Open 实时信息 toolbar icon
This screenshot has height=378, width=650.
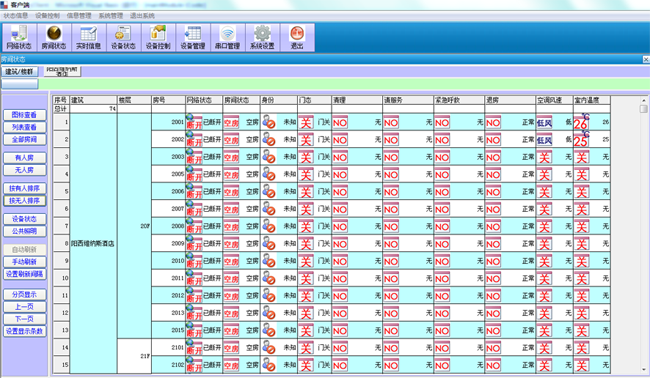[x=89, y=38]
